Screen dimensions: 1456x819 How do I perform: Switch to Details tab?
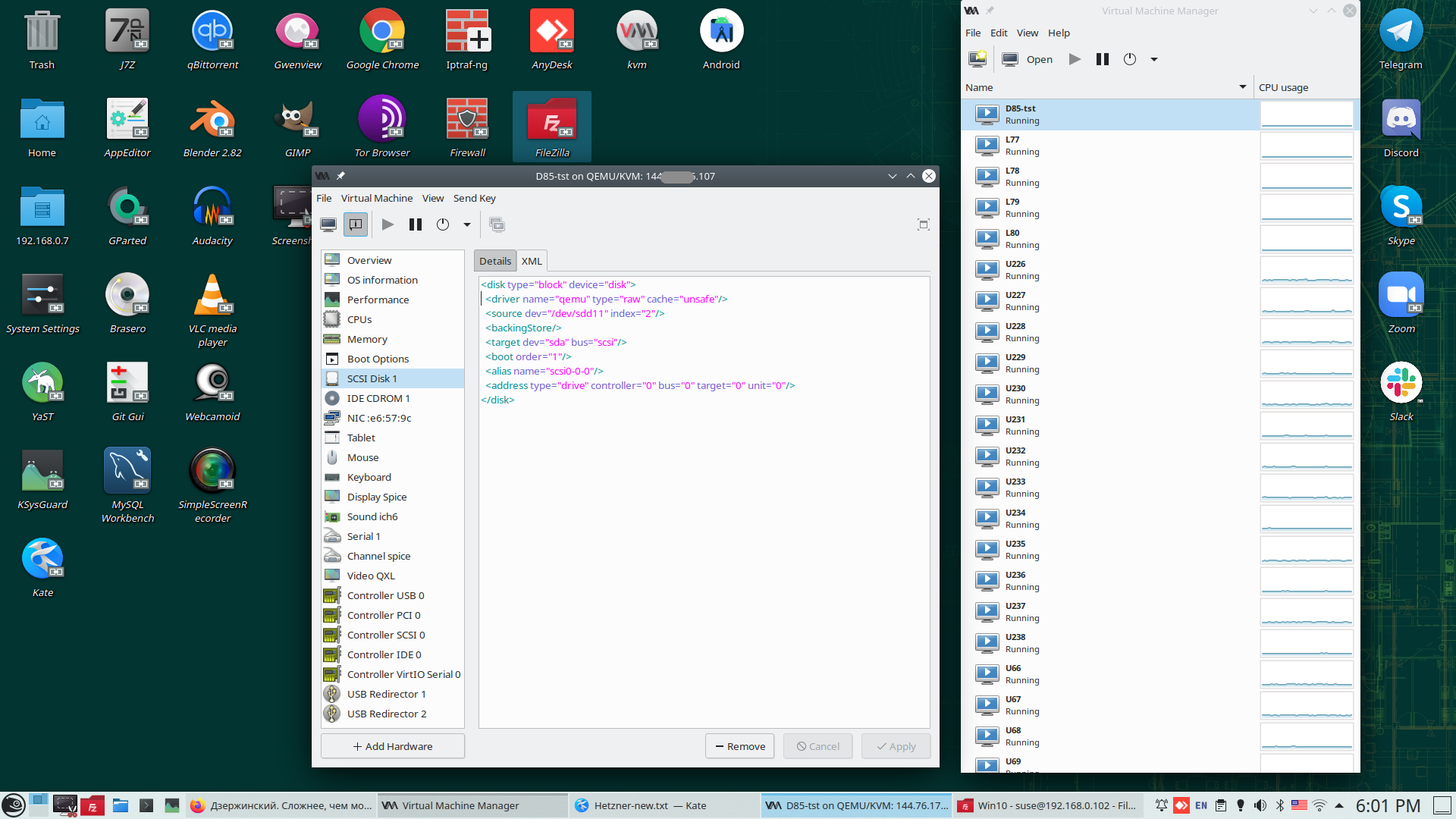click(x=495, y=261)
